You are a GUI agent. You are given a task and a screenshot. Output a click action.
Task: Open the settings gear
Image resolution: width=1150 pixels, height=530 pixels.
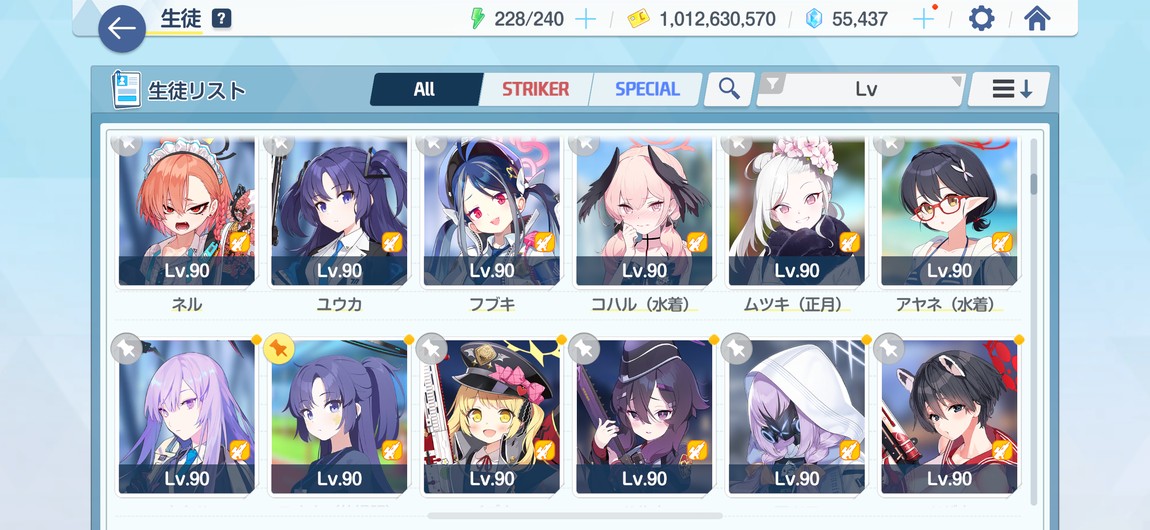coord(981,18)
